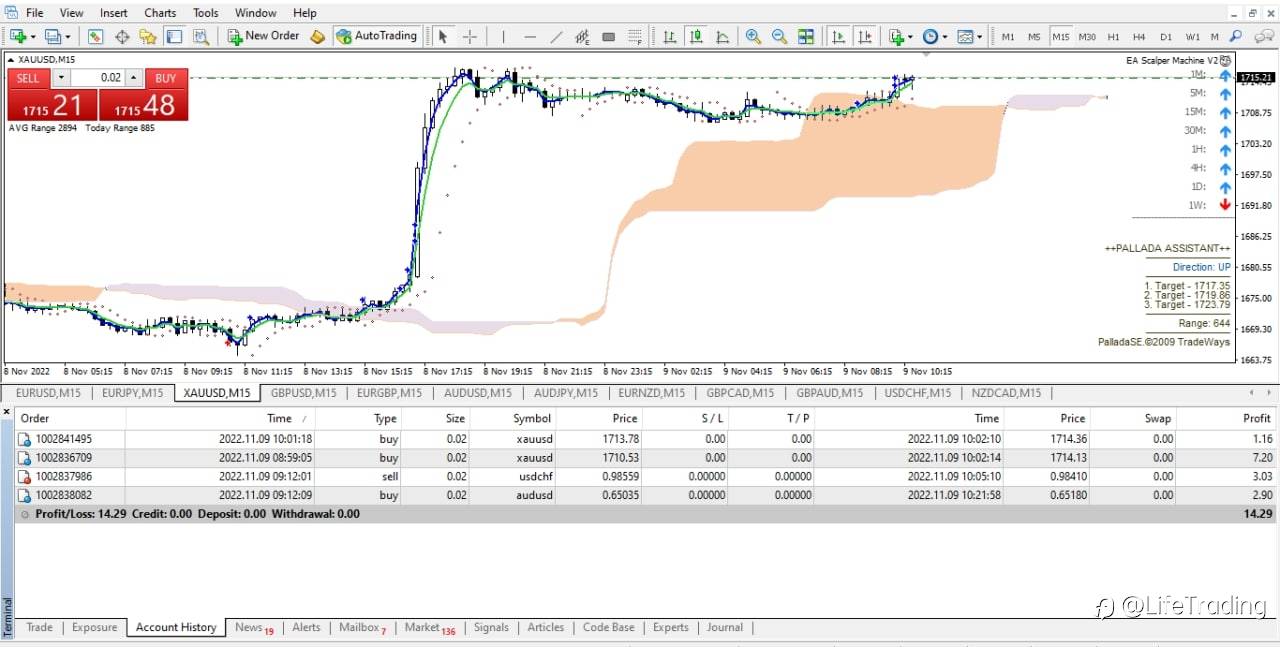Select the crosshair tool

click(469, 36)
